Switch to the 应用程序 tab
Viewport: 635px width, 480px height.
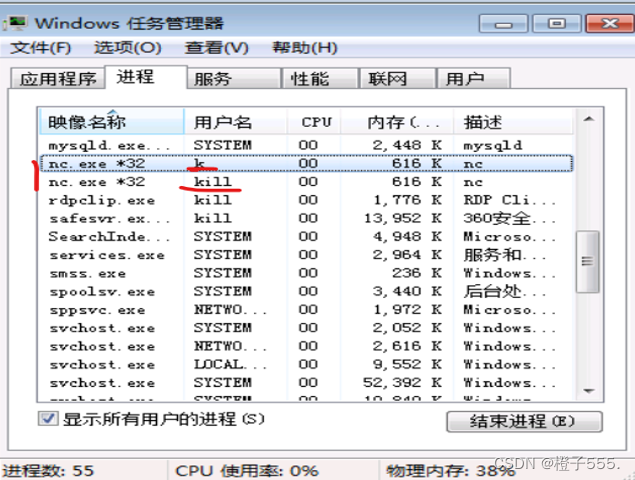58,78
